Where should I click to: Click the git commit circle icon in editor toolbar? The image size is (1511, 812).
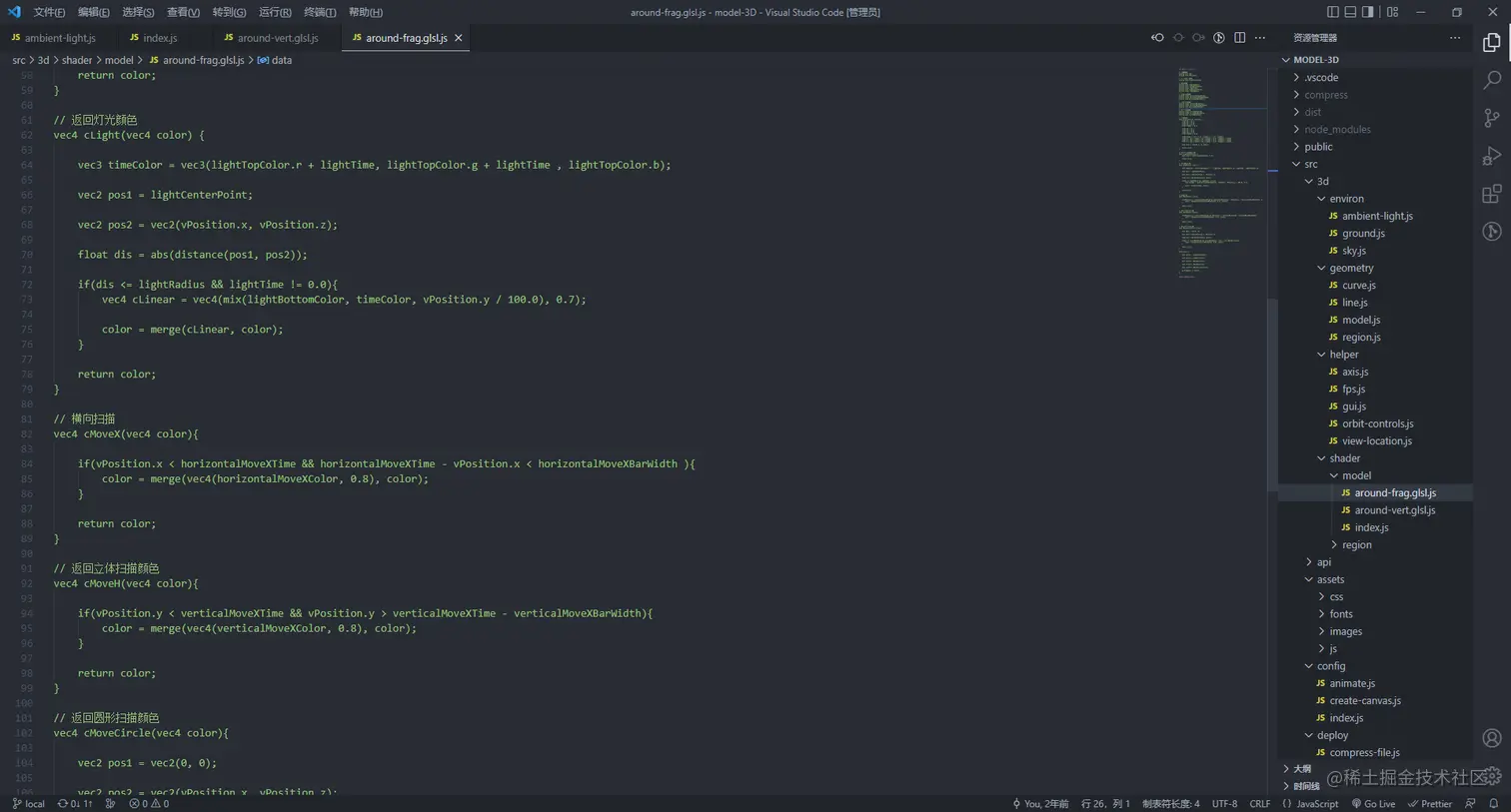click(1178, 38)
